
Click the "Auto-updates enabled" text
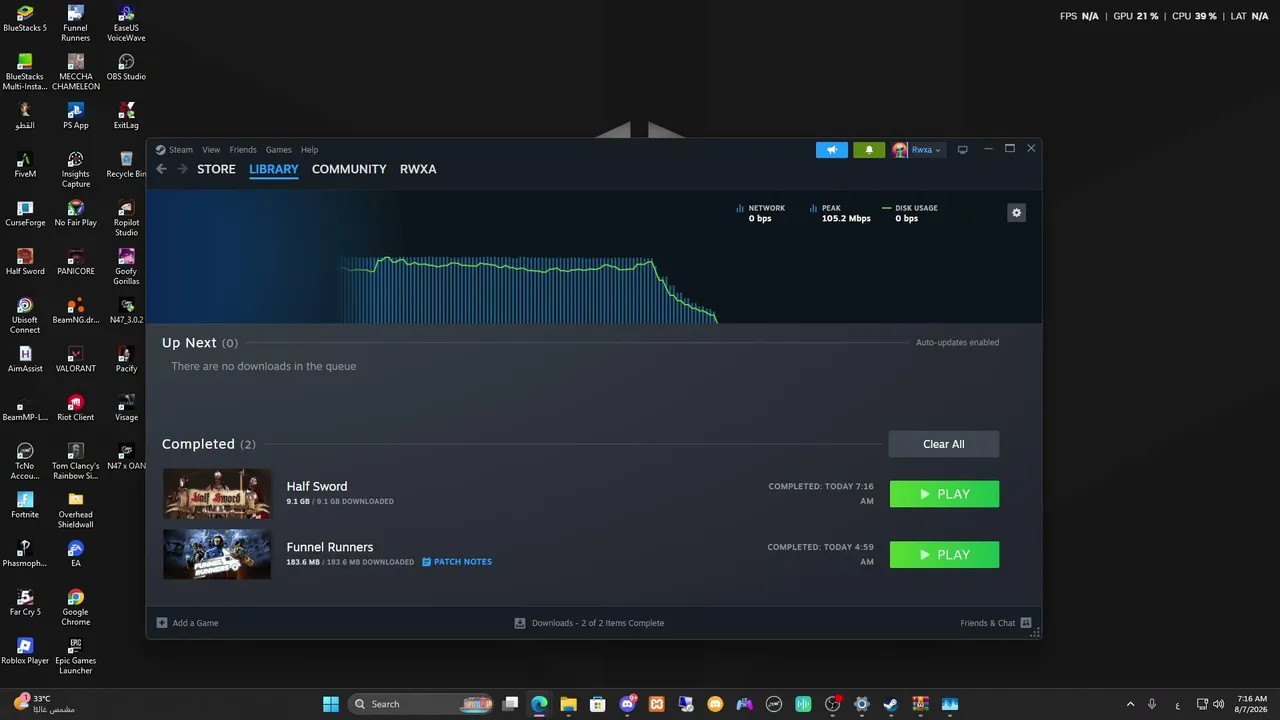957,342
